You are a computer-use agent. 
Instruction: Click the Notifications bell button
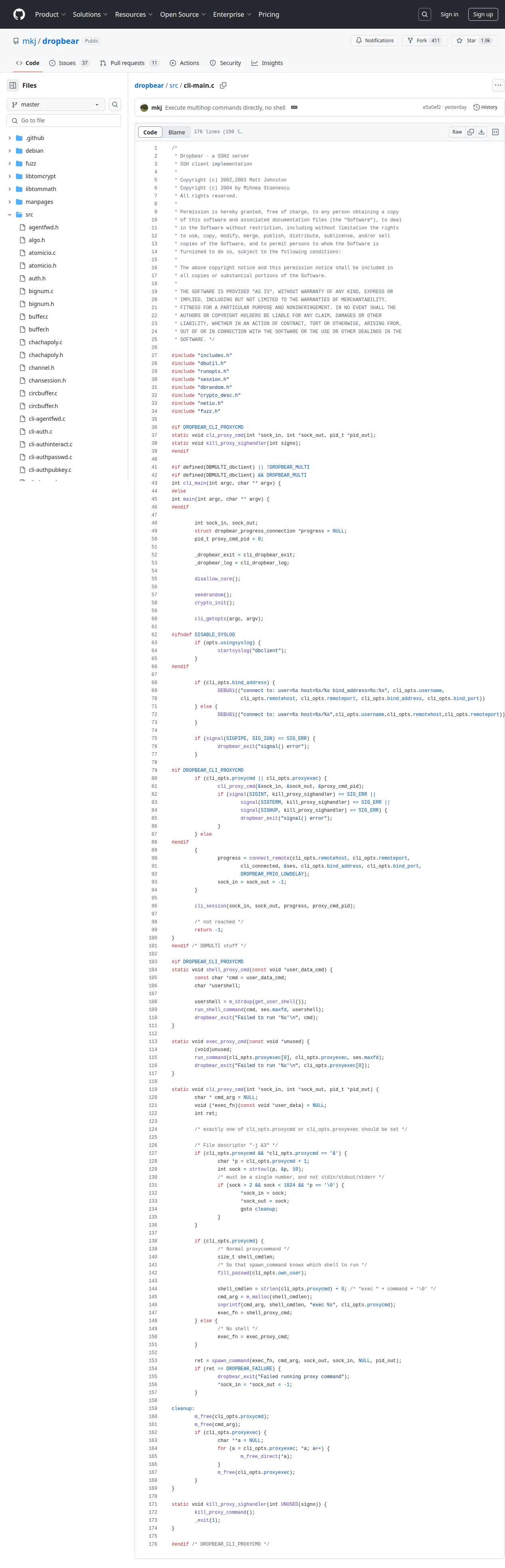tap(374, 41)
